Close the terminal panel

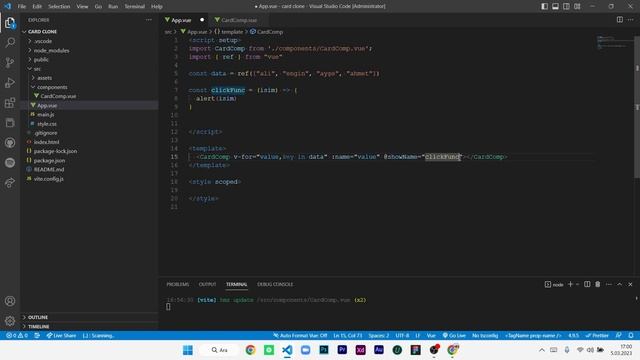(630, 284)
